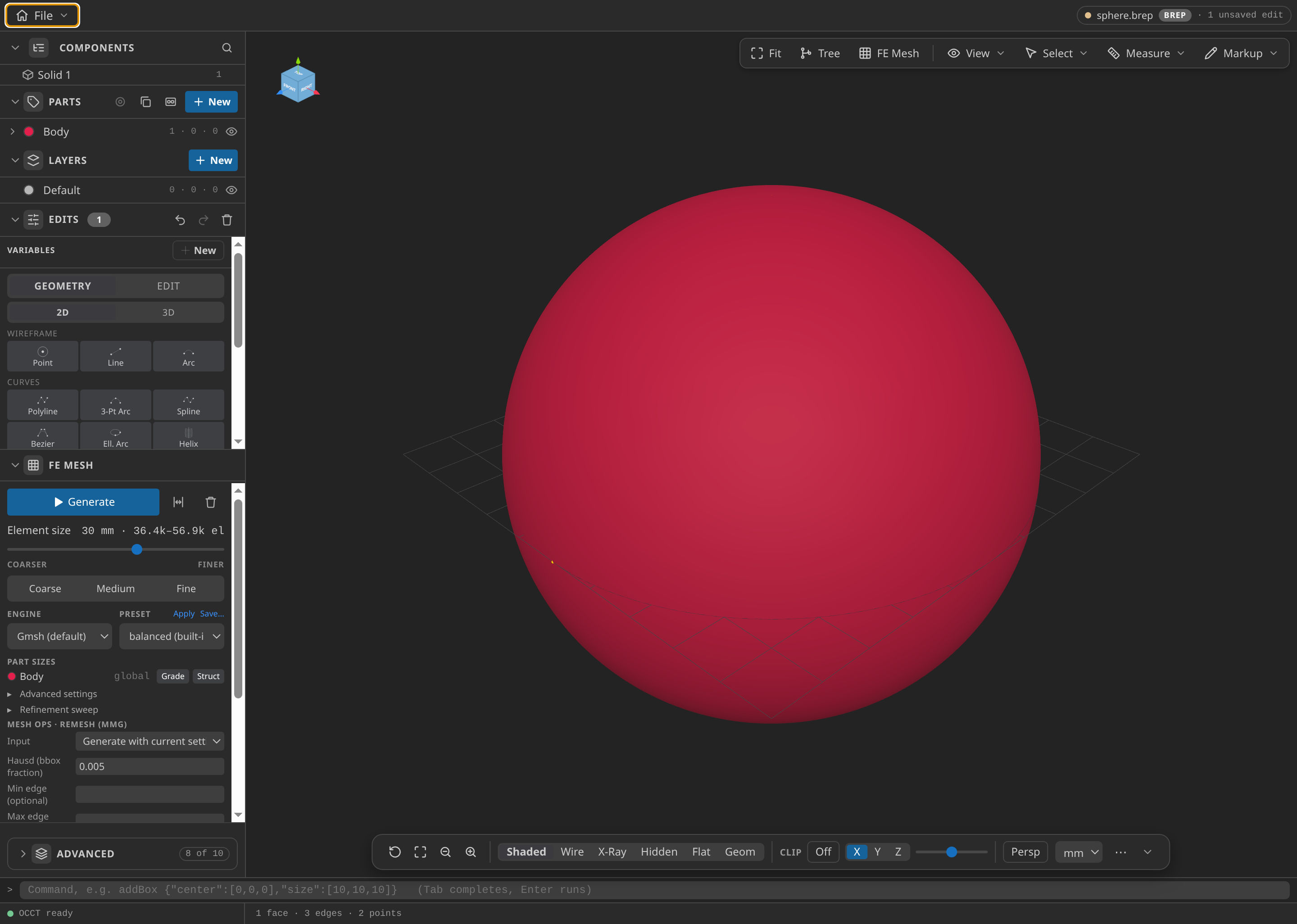Image resolution: width=1297 pixels, height=924 pixels.
Task: Click the redo icon in Edits header
Action: 203,220
